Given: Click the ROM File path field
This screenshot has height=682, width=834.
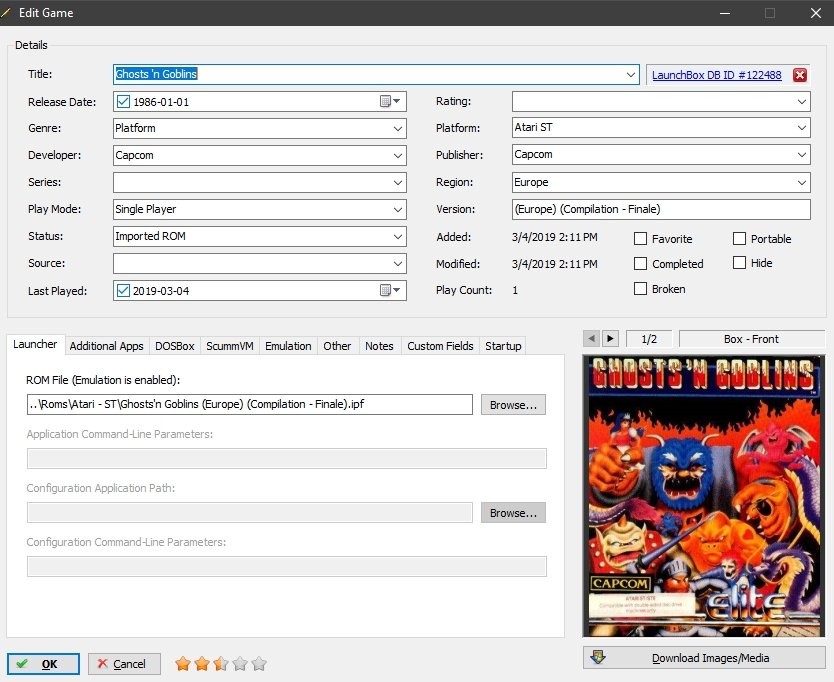Looking at the screenshot, I should coord(249,404).
